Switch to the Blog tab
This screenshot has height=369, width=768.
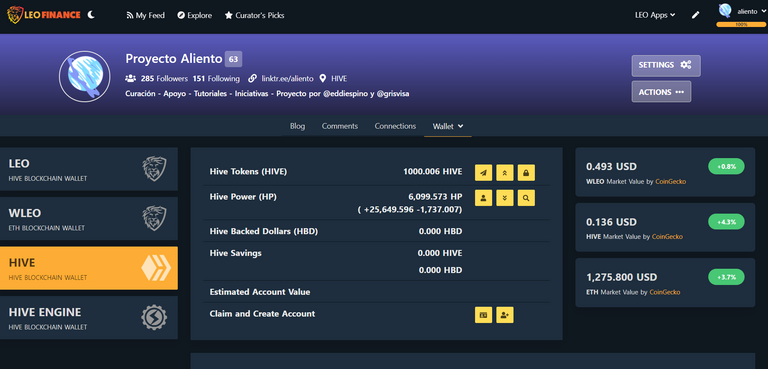[x=297, y=126]
